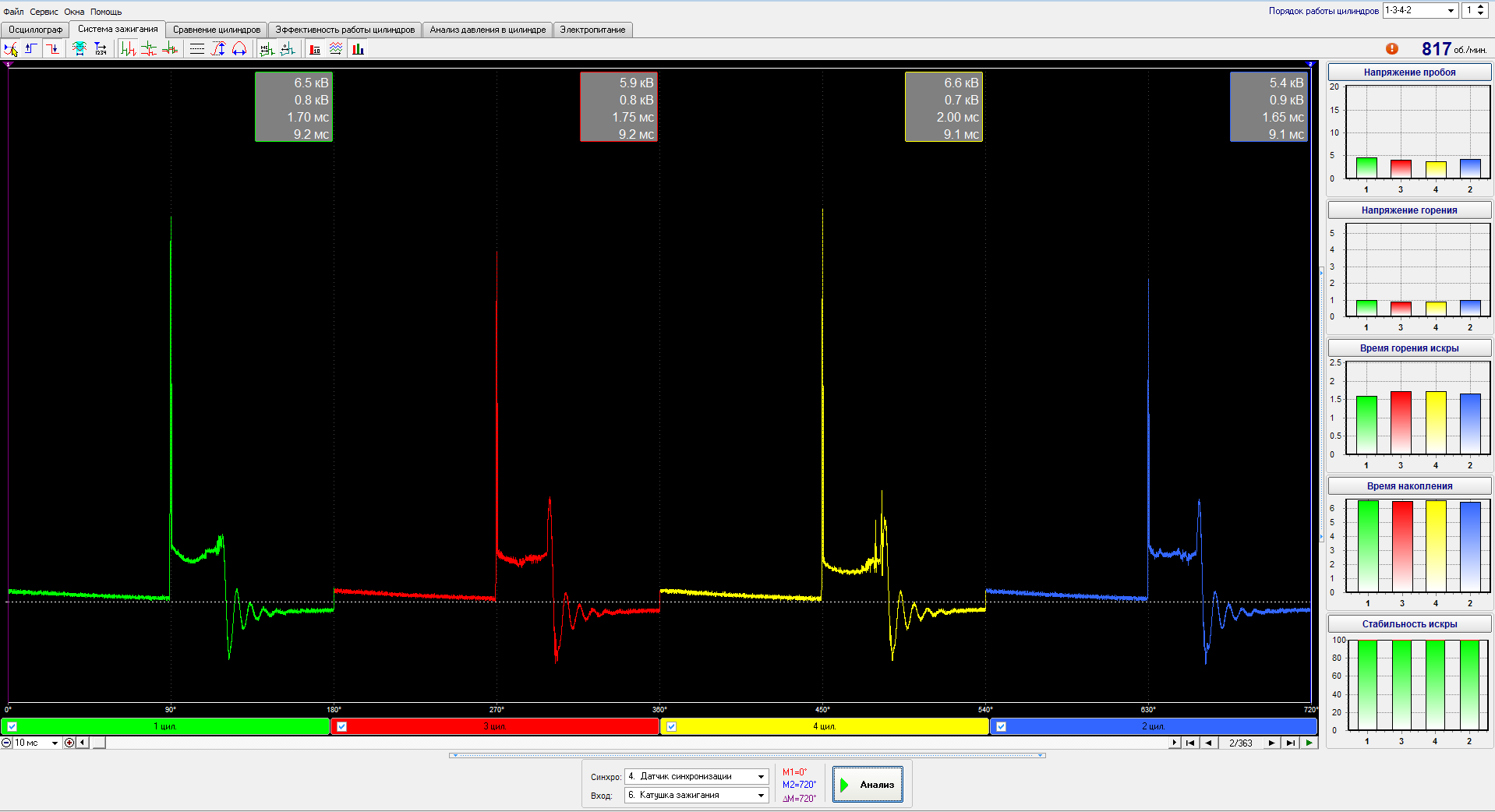Toggle the cylinder 3 red checkbox

[341, 726]
